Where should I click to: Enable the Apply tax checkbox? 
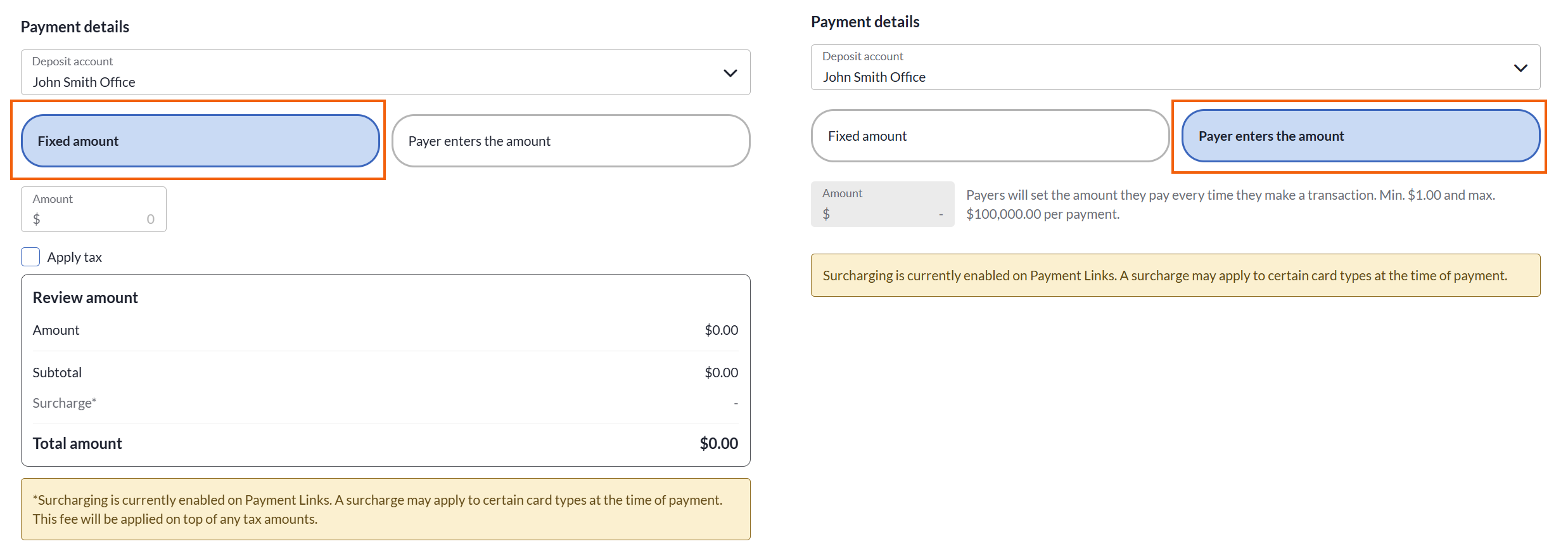pyautogui.click(x=30, y=257)
